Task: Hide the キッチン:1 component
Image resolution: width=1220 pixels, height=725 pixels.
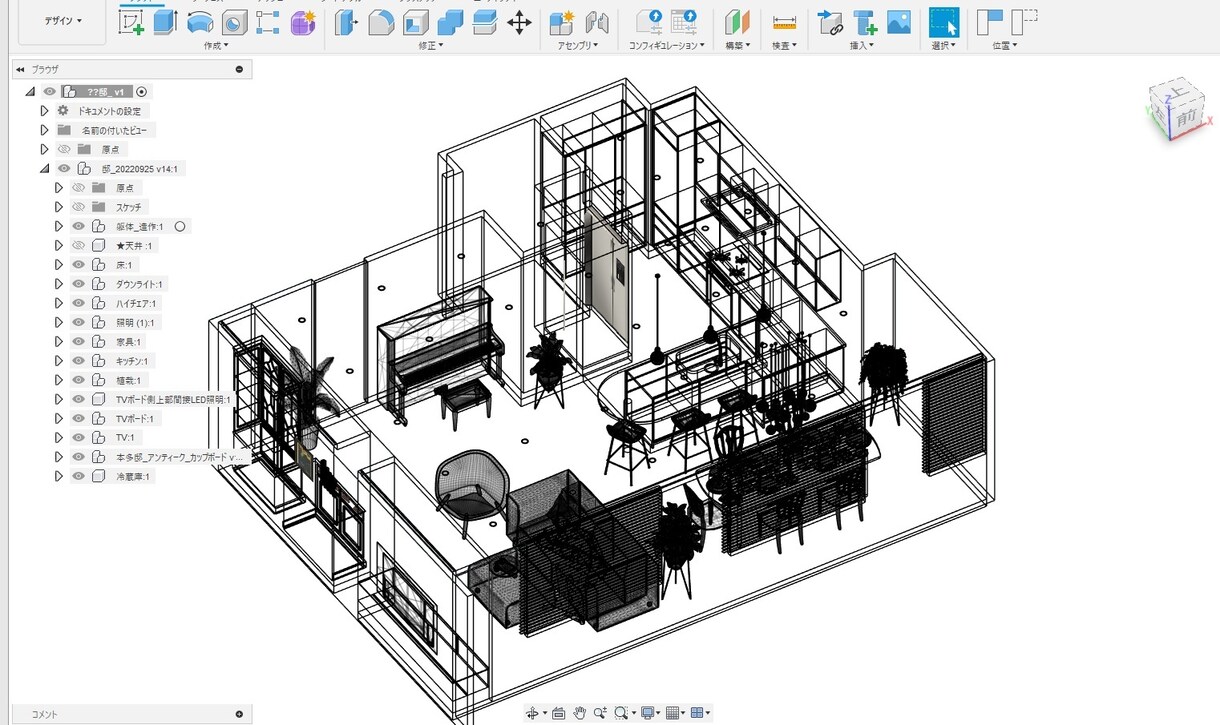Action: (x=79, y=360)
